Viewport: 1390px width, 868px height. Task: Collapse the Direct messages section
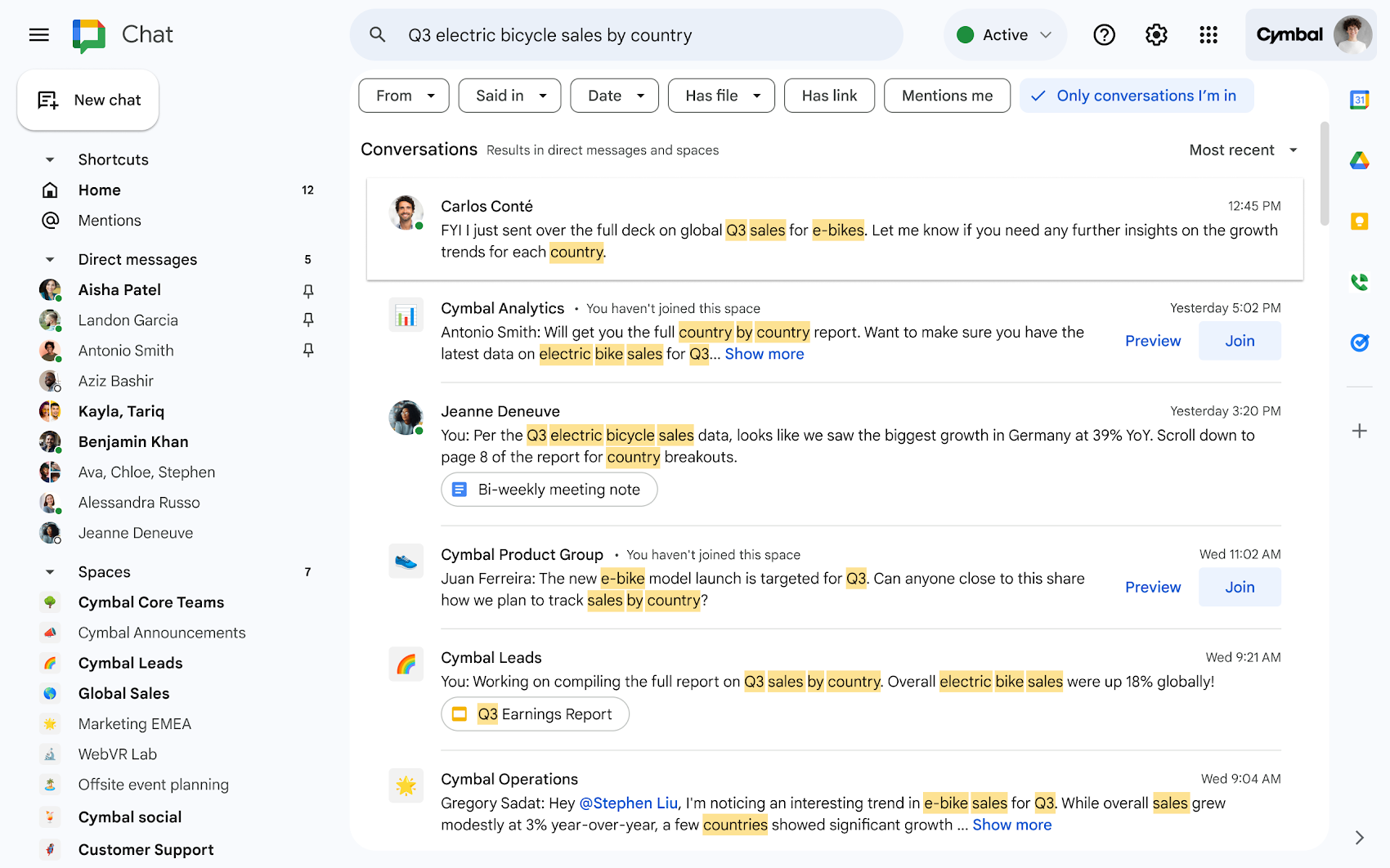(x=50, y=259)
